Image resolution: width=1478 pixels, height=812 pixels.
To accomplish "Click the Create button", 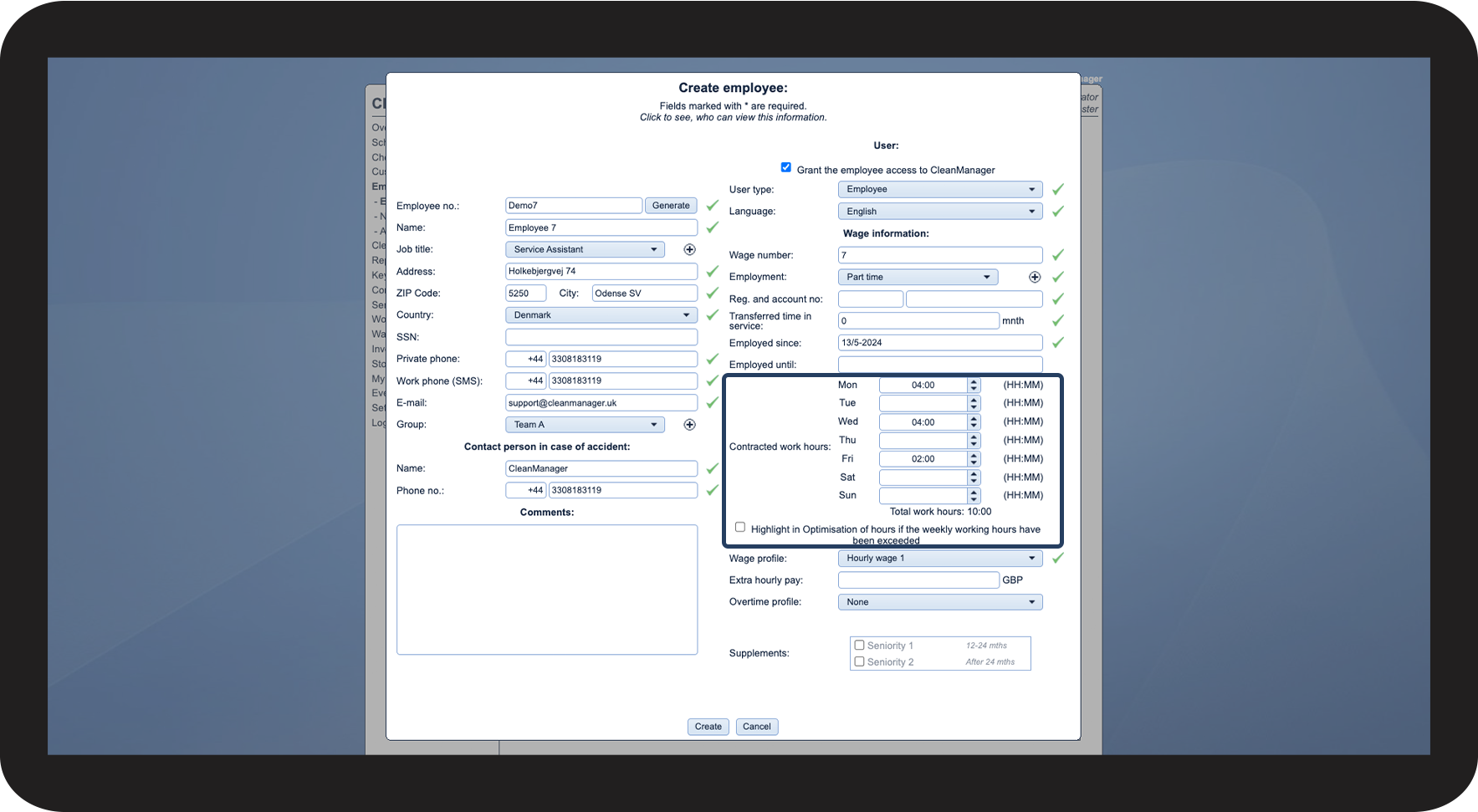I will [708, 727].
